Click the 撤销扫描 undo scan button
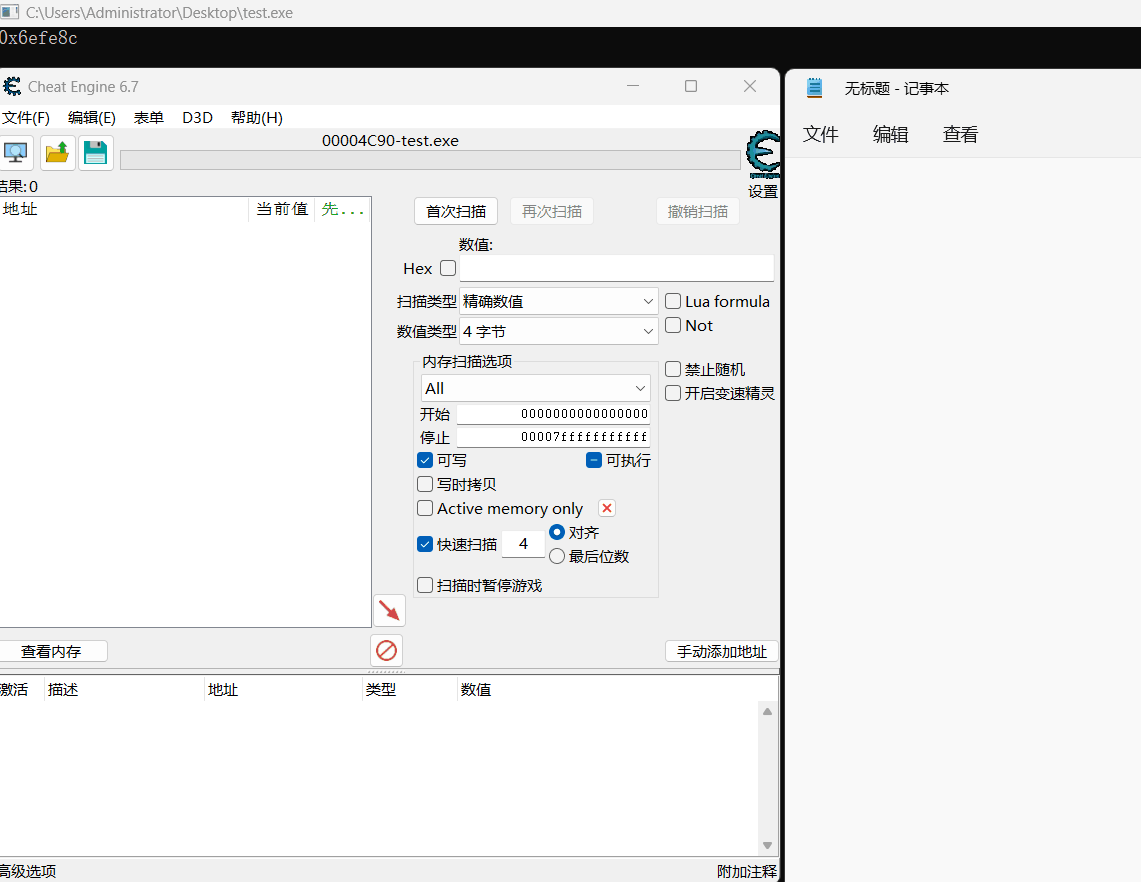 [698, 211]
